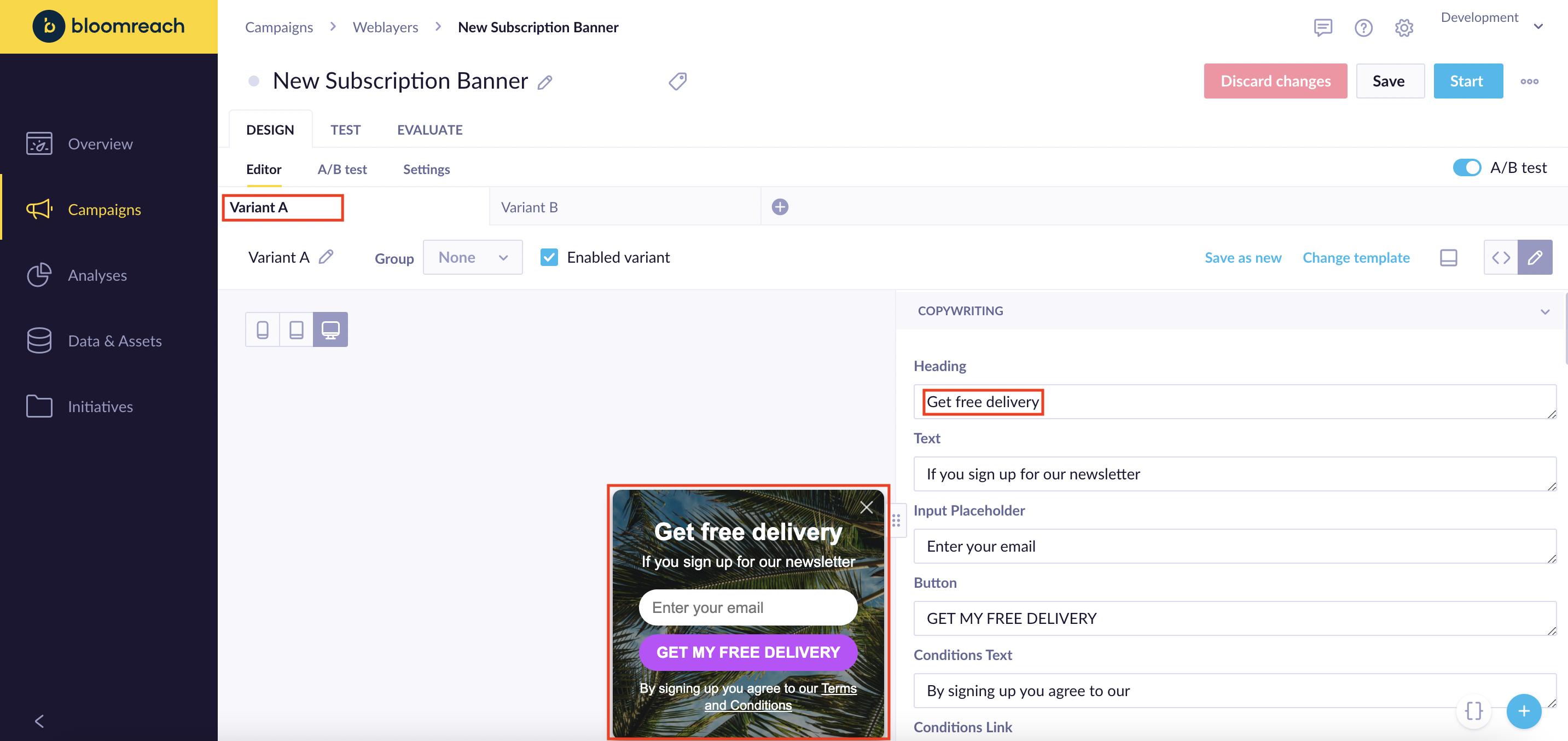Click the Discard changes button

(x=1275, y=81)
